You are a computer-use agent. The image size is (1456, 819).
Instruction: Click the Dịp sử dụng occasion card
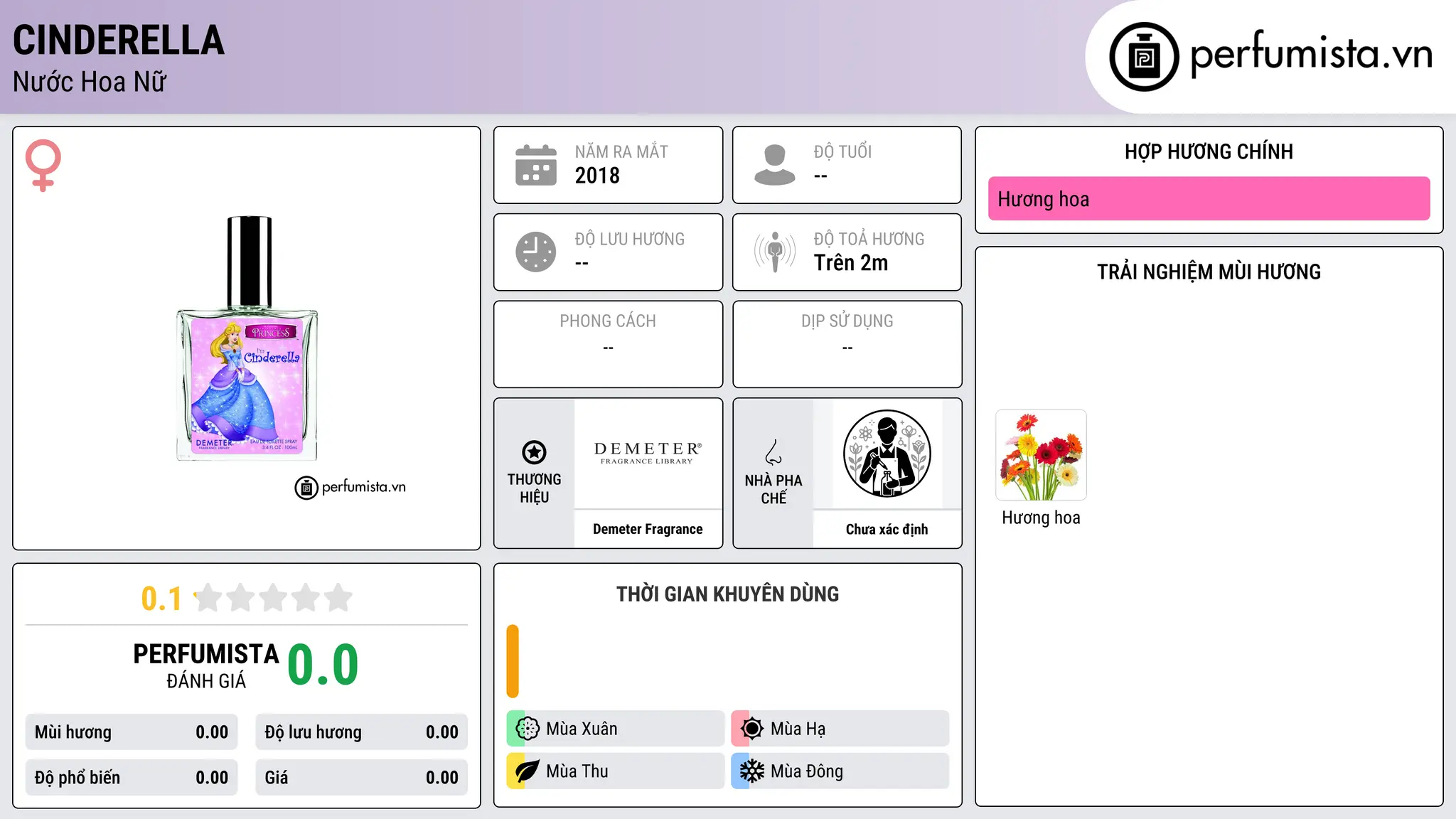tap(847, 344)
